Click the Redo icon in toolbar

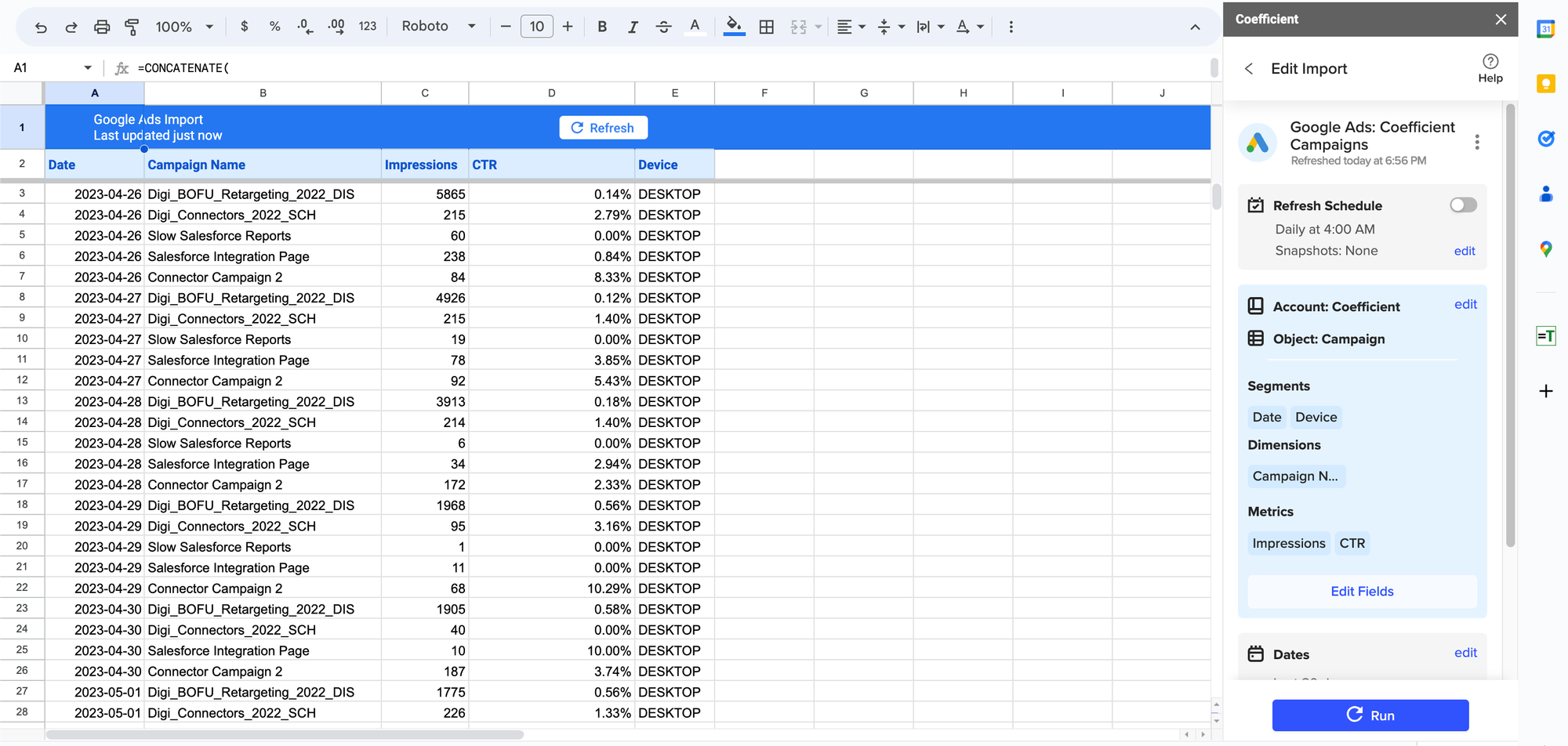pyautogui.click(x=71, y=27)
